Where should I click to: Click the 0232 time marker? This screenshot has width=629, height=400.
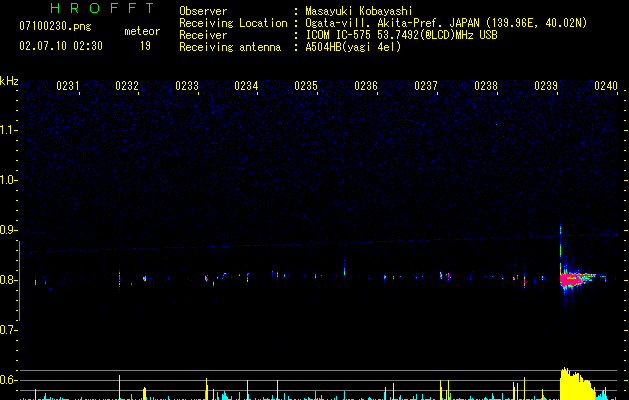pyautogui.click(x=127, y=86)
